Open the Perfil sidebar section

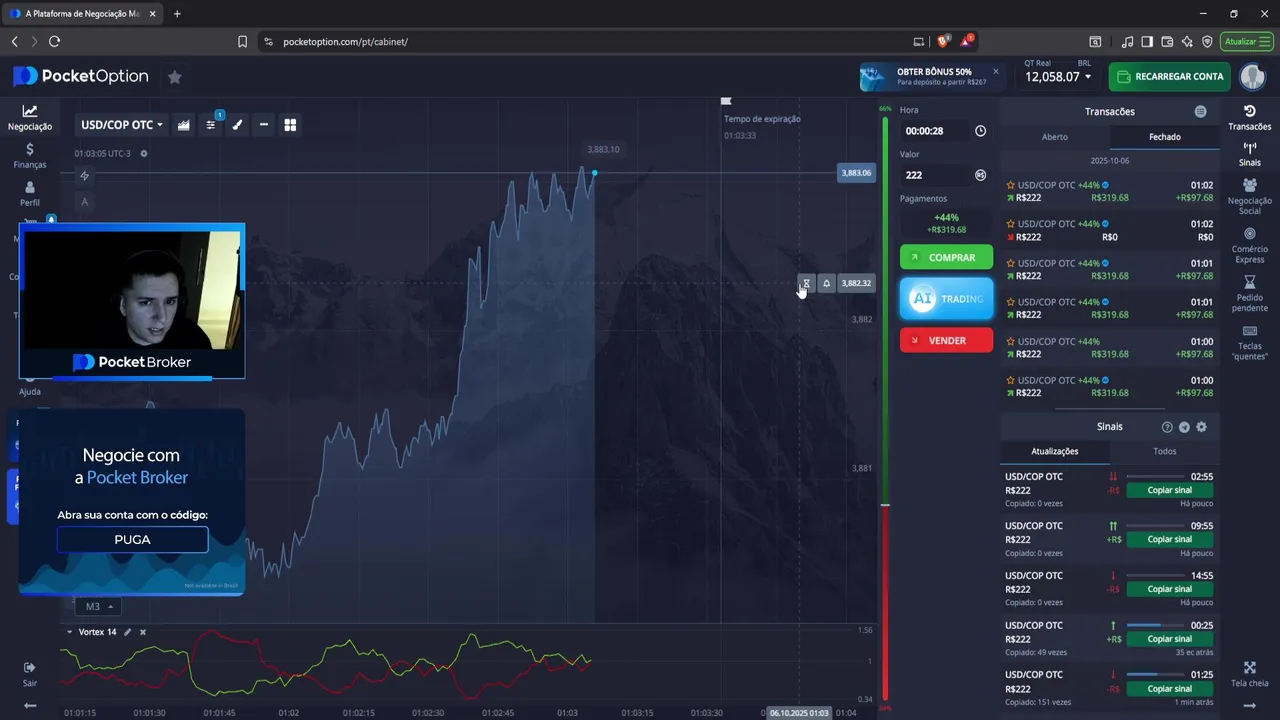(x=30, y=194)
